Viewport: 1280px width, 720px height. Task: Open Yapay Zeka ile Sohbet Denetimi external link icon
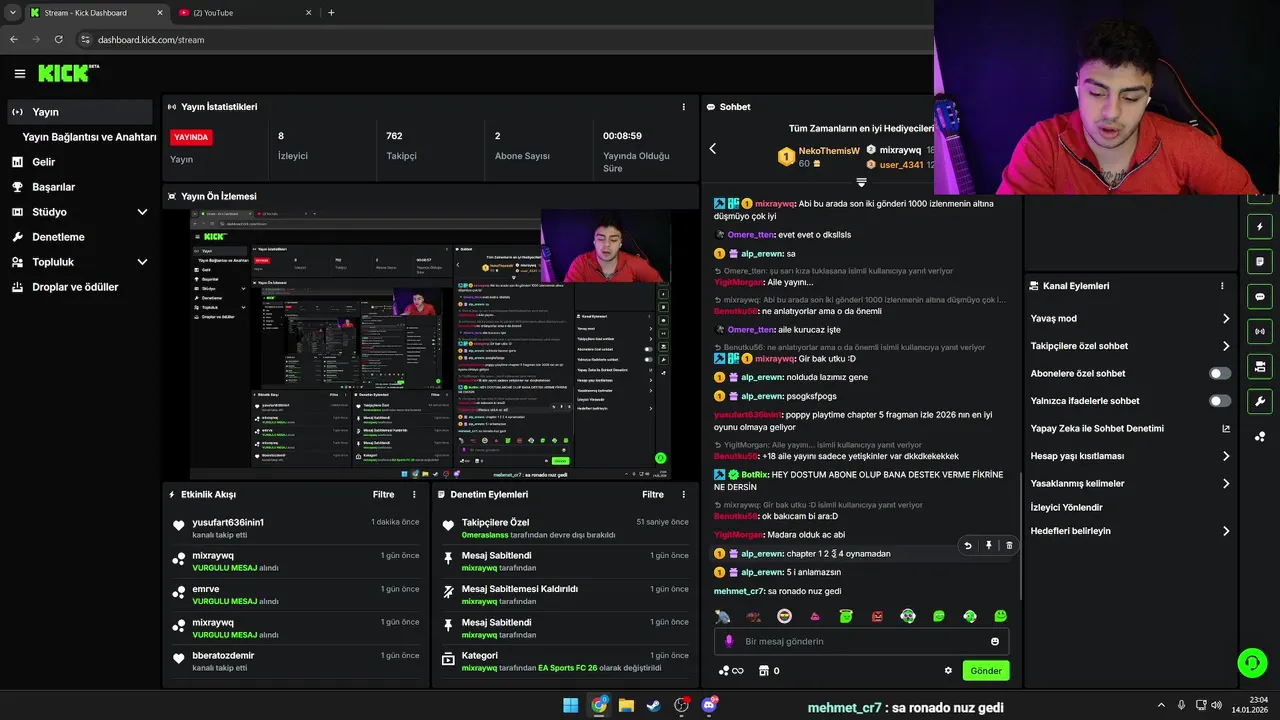pos(1226,428)
